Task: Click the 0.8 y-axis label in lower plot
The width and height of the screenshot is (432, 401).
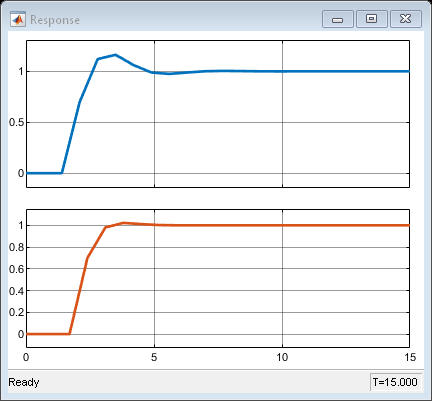Action: (17, 247)
